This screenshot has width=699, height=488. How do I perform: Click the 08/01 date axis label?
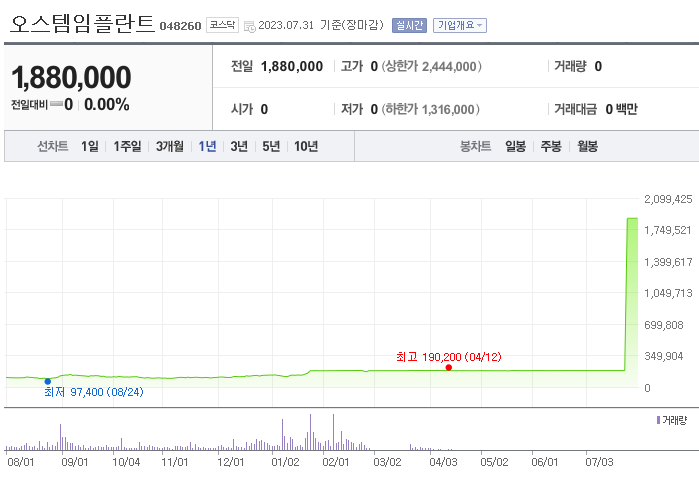(21, 462)
